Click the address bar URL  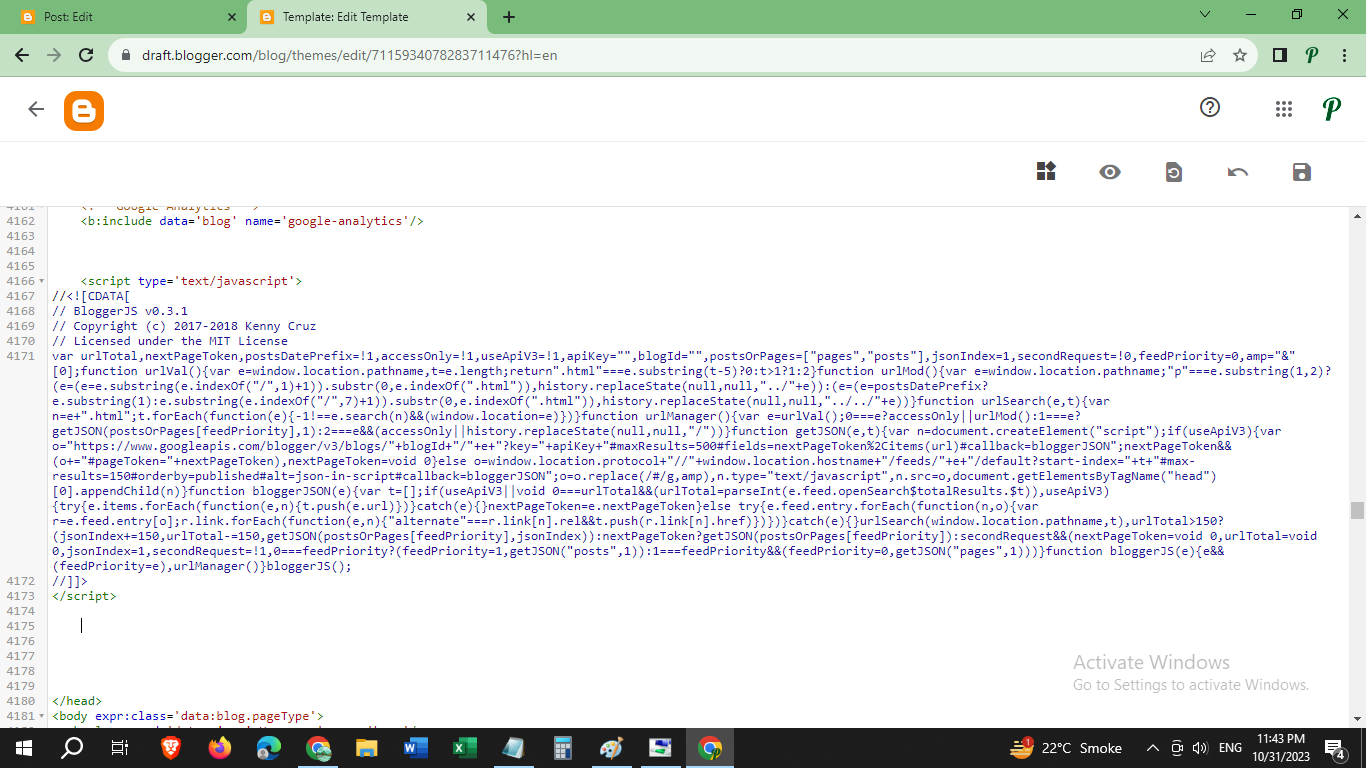point(349,55)
